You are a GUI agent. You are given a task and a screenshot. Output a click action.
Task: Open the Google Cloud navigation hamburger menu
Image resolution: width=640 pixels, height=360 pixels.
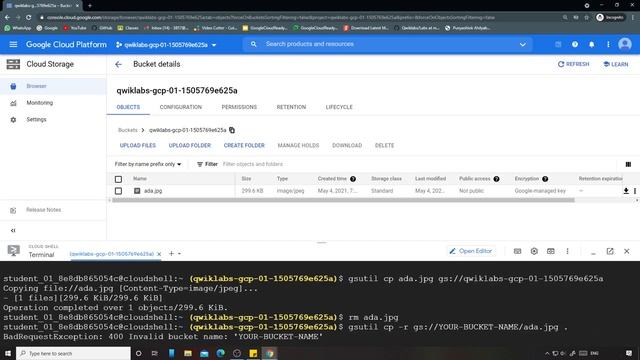point(13,44)
